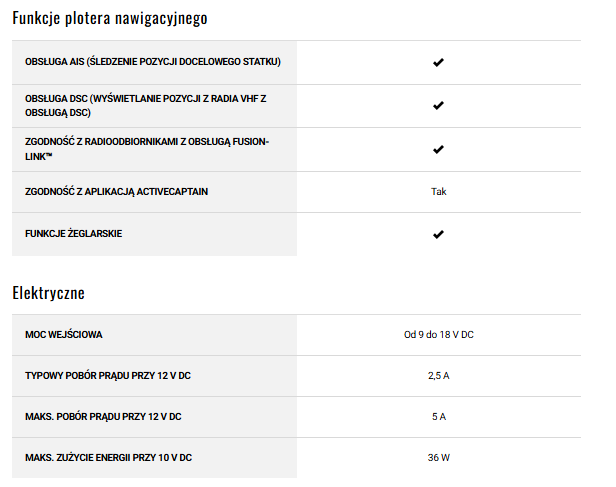Click the checkmark in the DSC support row
616x487 pixels.
(438, 105)
